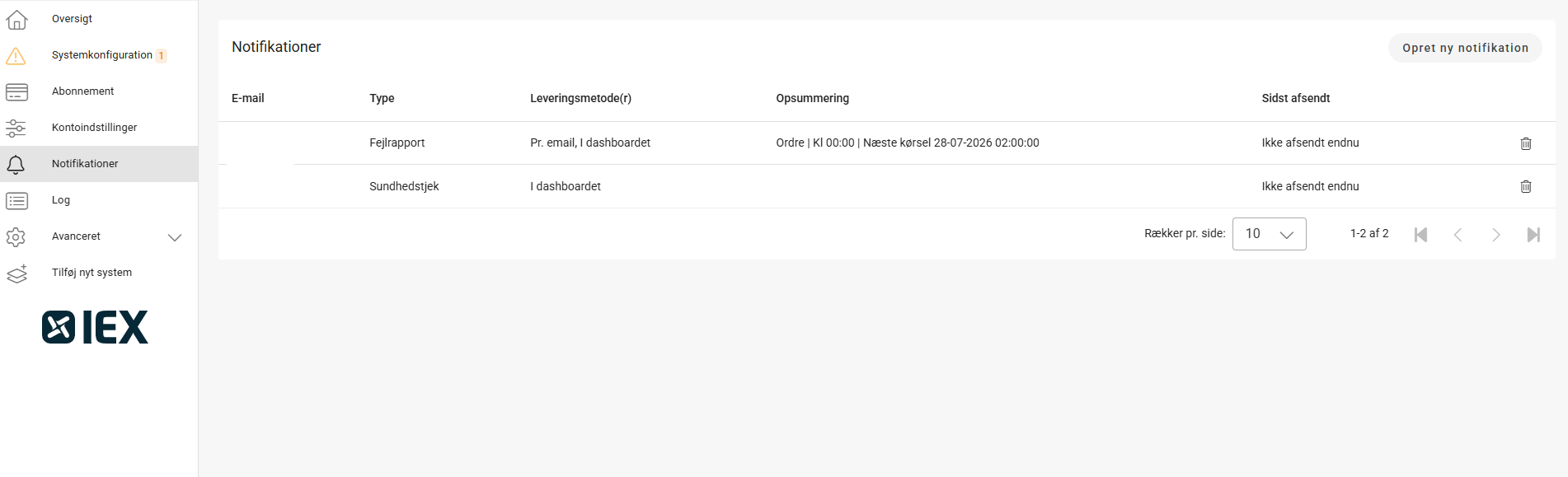Screen dimensions: 1568x477
Task: Click the Kontoindstillinger sliders icon
Action: [x=16, y=128]
